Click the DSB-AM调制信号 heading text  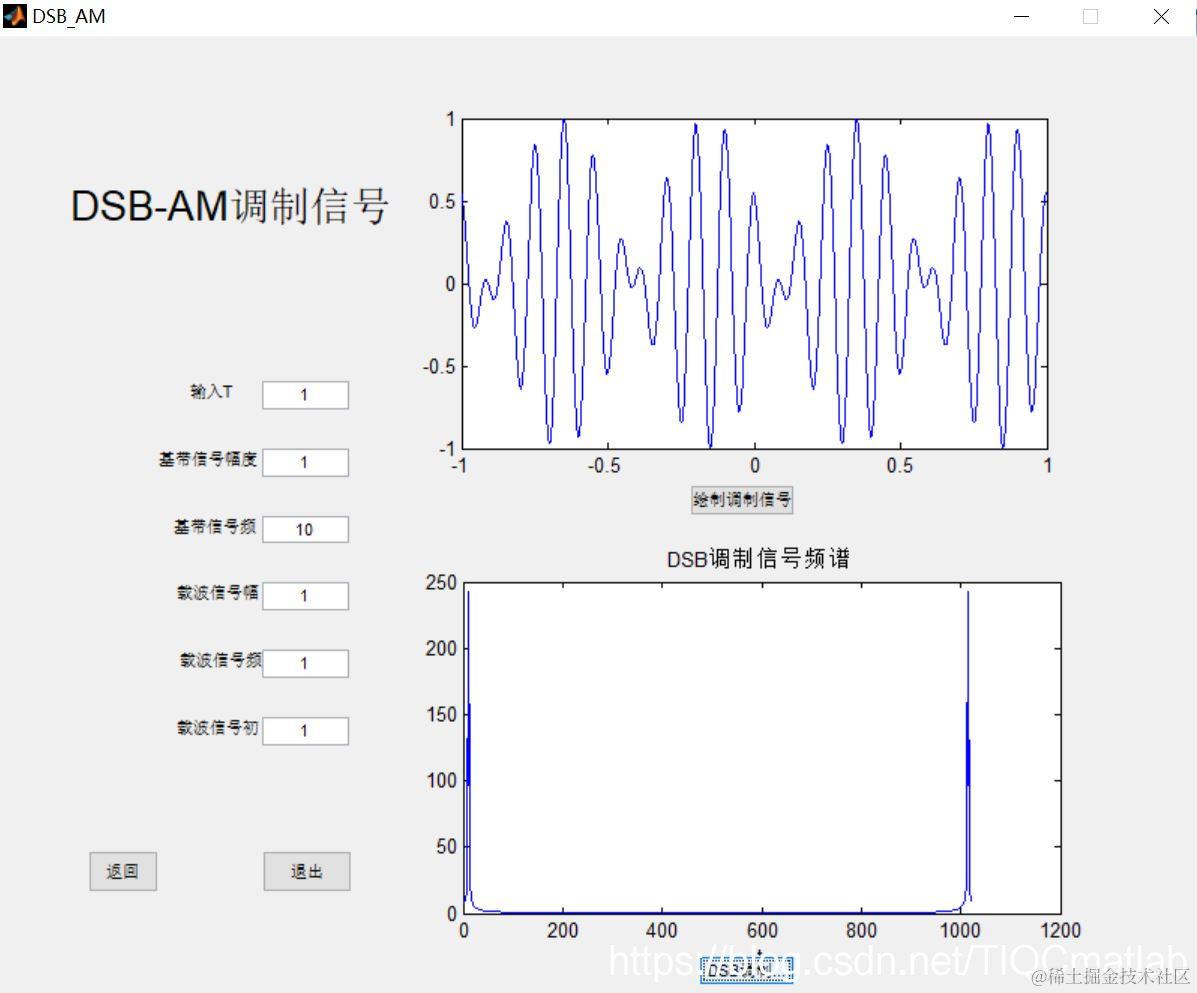[x=230, y=206]
